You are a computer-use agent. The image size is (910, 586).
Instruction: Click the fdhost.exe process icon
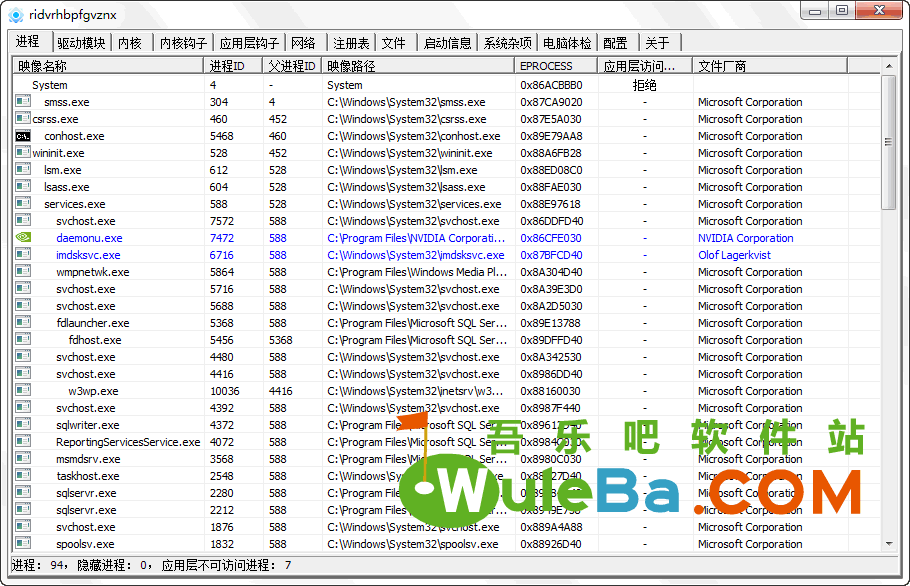click(23, 339)
